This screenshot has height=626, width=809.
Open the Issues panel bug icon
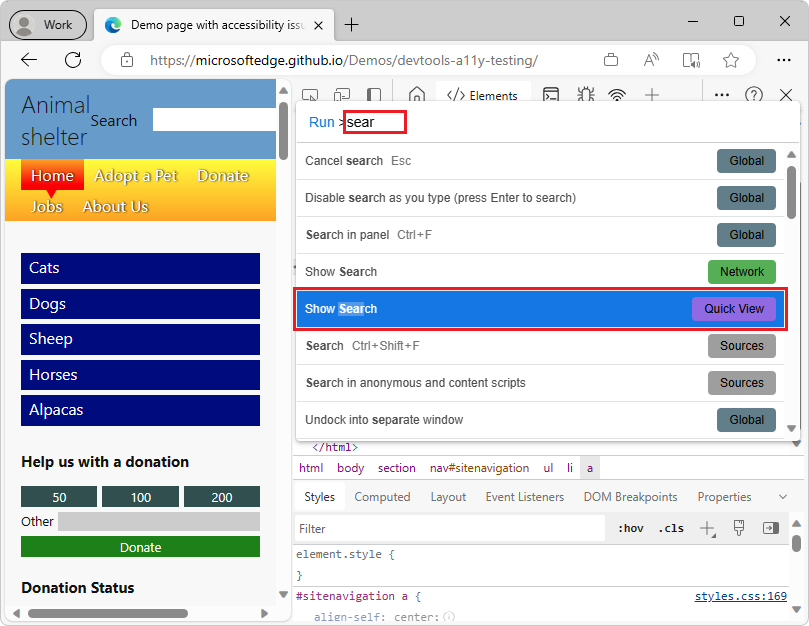pyautogui.click(x=586, y=94)
